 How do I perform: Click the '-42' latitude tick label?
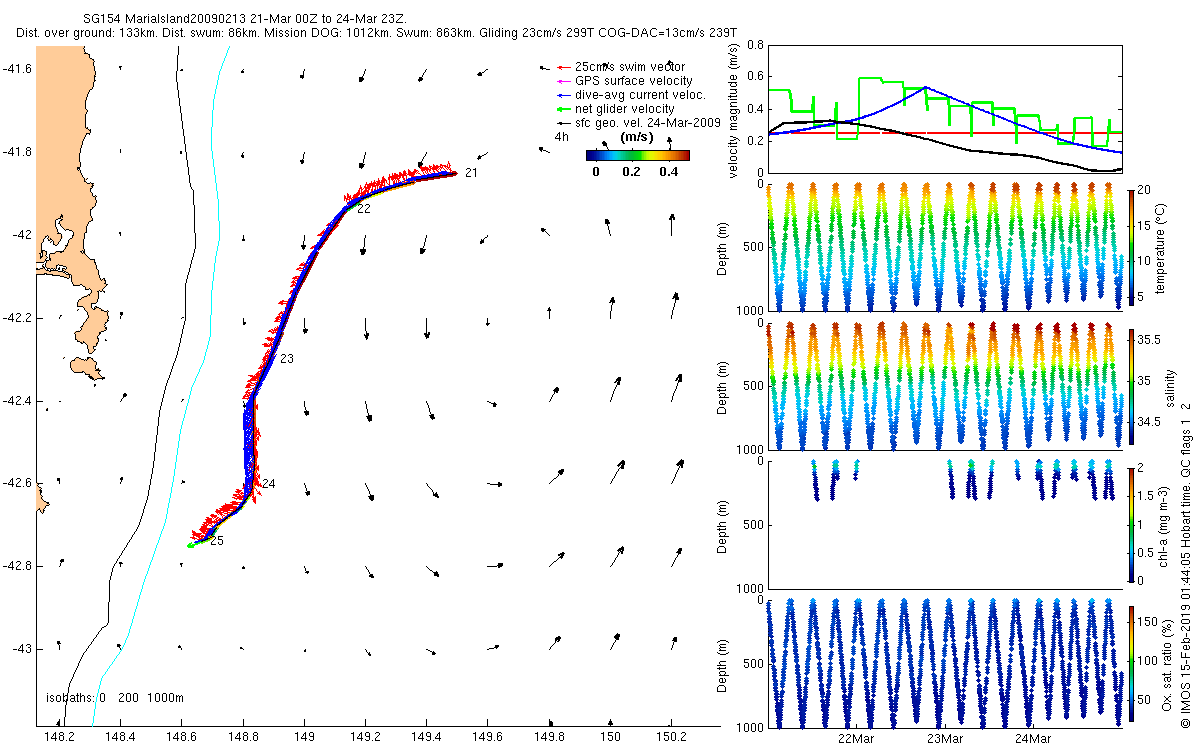click(21, 235)
